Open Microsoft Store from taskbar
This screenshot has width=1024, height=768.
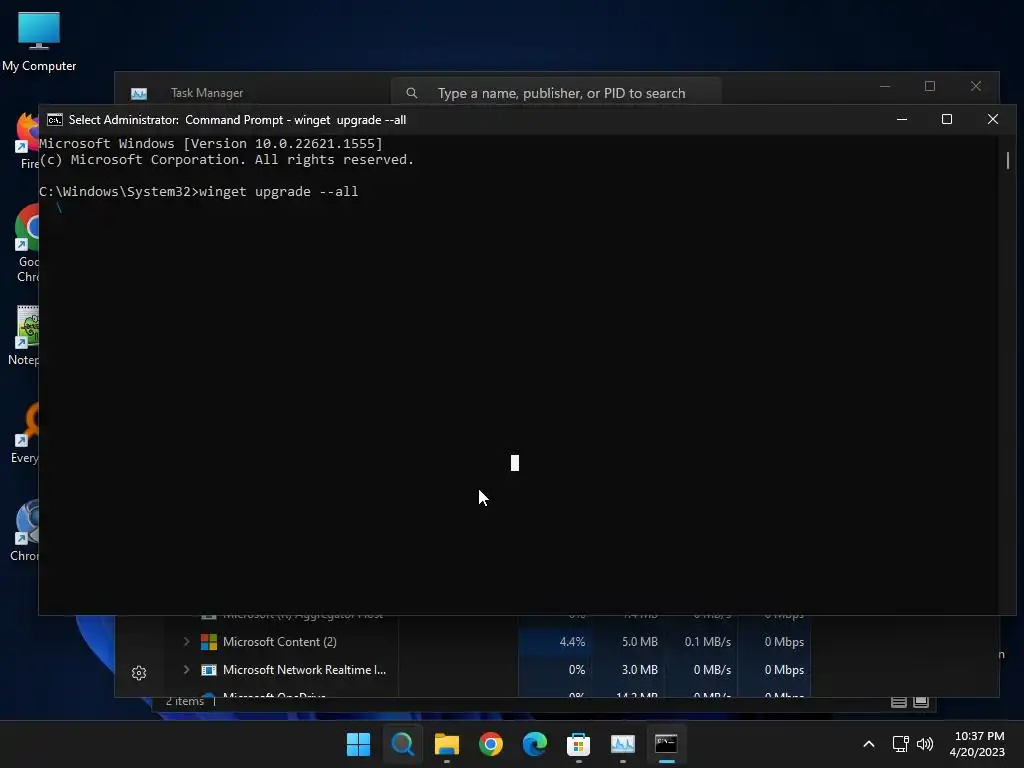[578, 744]
